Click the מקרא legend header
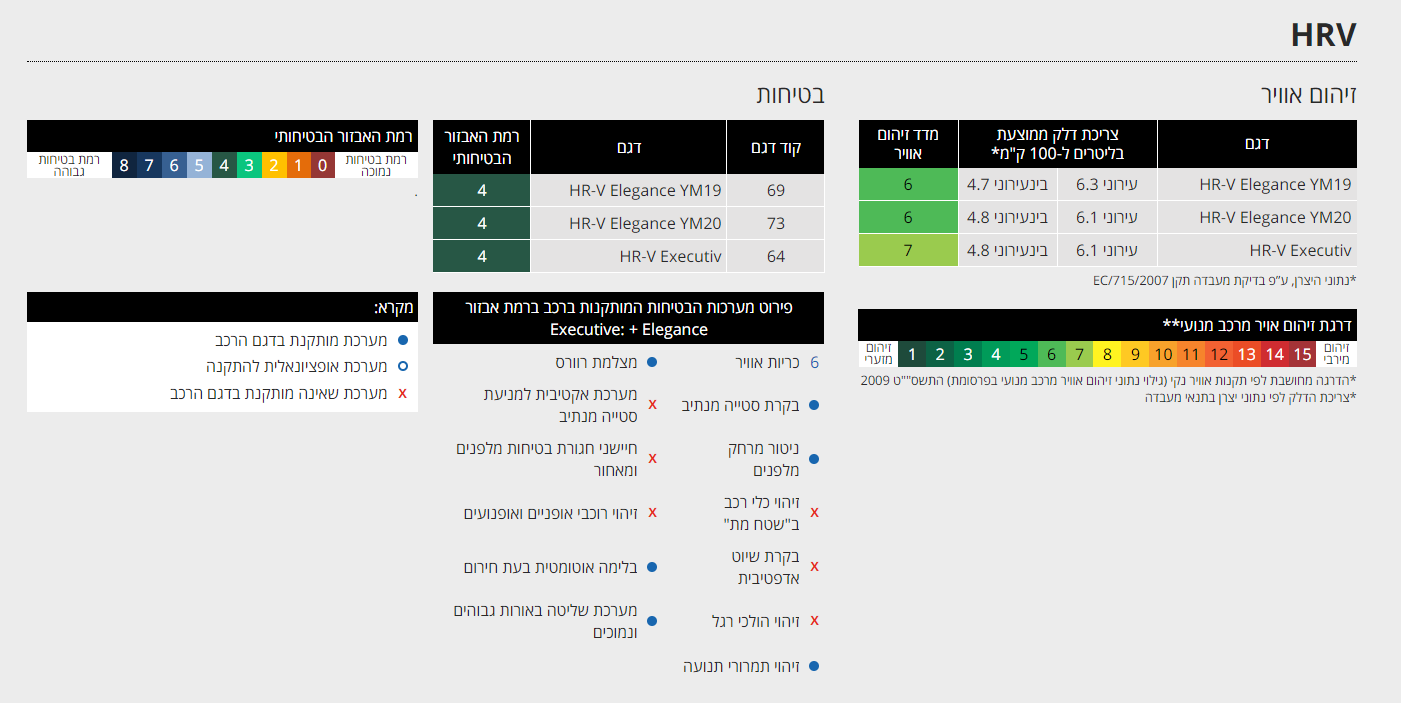1401x703 pixels. tap(222, 307)
